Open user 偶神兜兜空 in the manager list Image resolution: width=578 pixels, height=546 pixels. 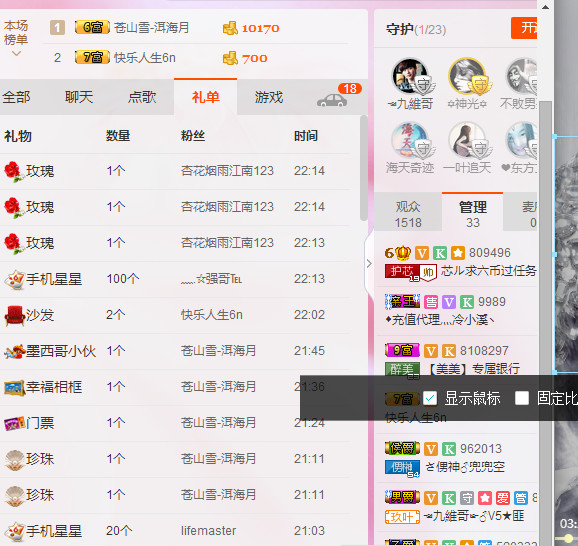(465, 467)
